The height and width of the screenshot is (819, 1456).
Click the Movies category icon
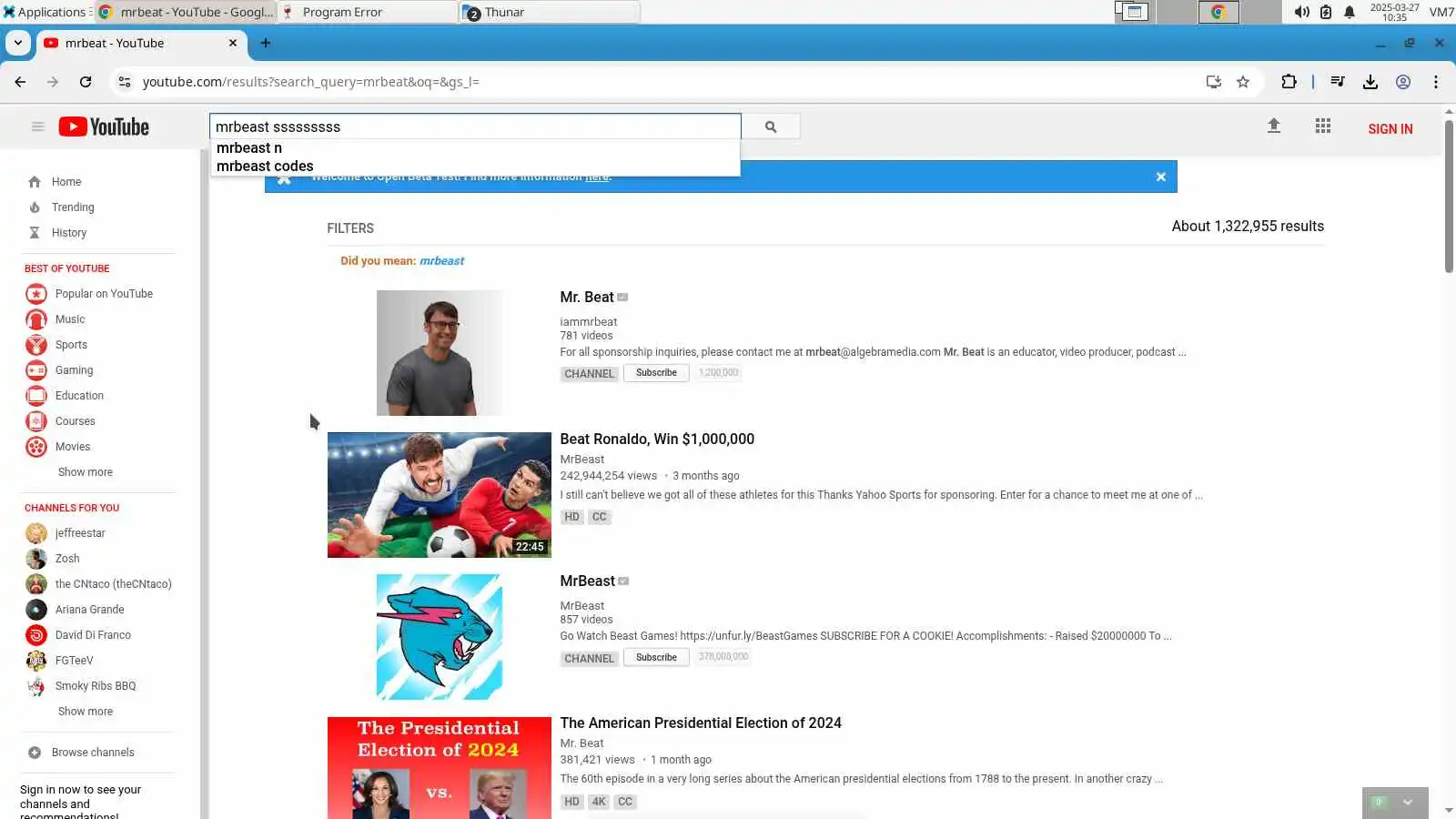pos(36,447)
